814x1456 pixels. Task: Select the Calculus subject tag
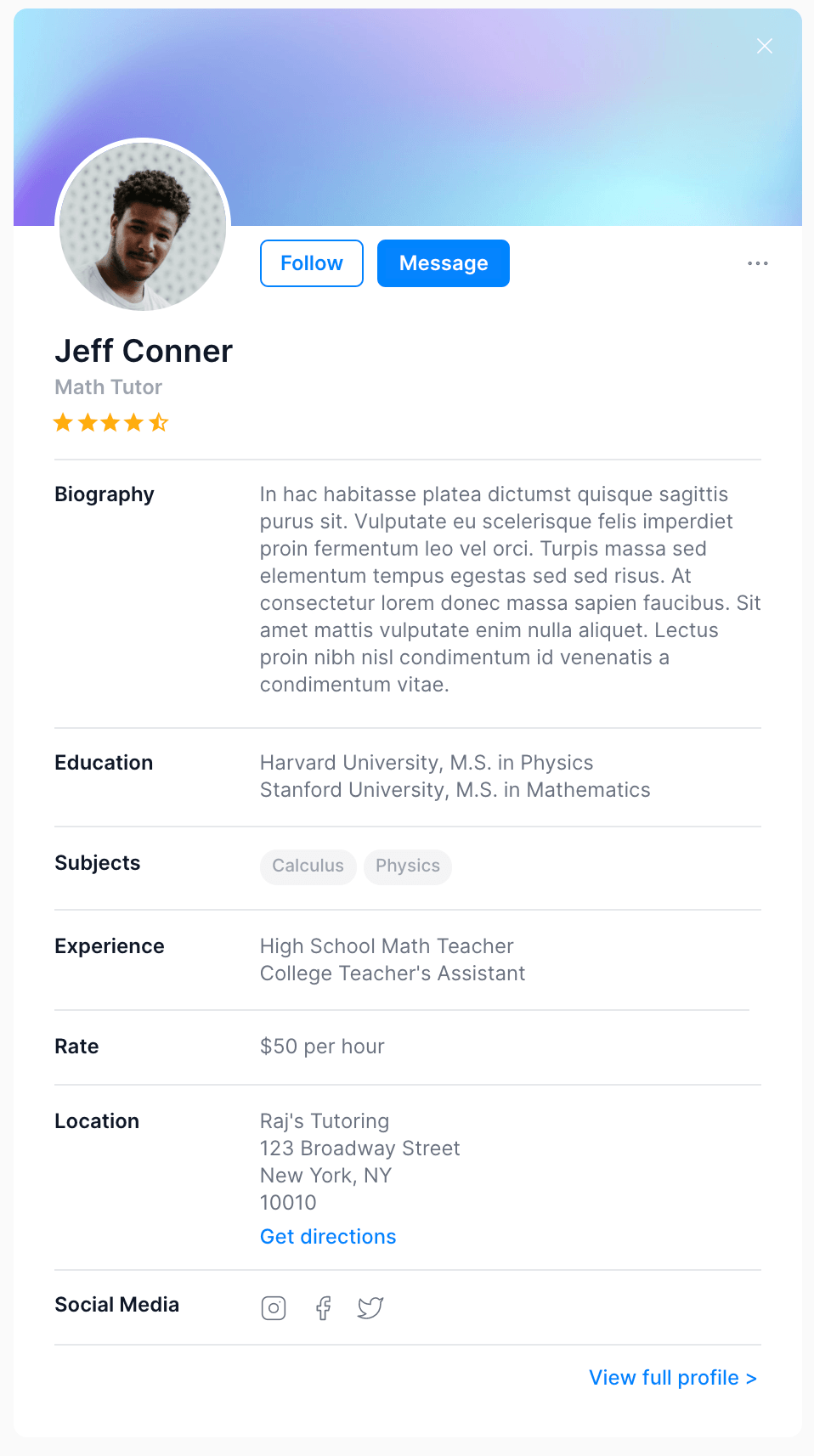[x=308, y=866]
